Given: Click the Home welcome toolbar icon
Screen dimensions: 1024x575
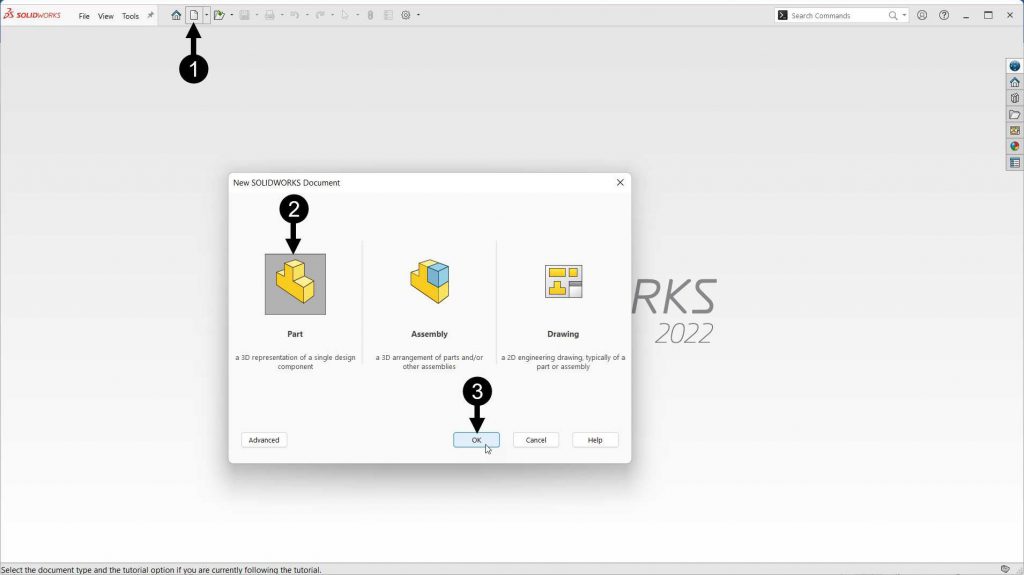Looking at the screenshot, I should tap(176, 15).
